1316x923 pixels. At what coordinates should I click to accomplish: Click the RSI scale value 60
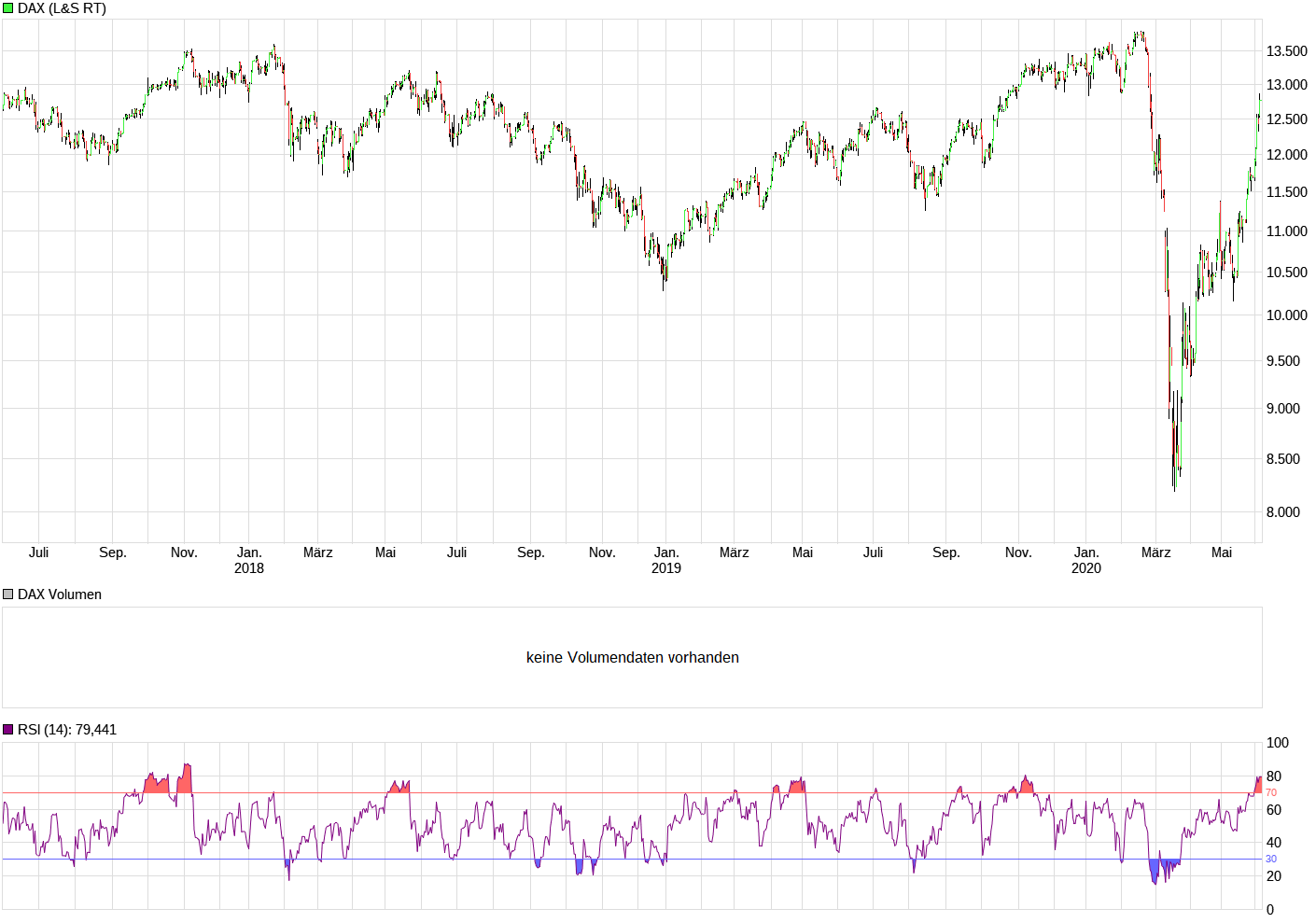pyautogui.click(x=1274, y=810)
